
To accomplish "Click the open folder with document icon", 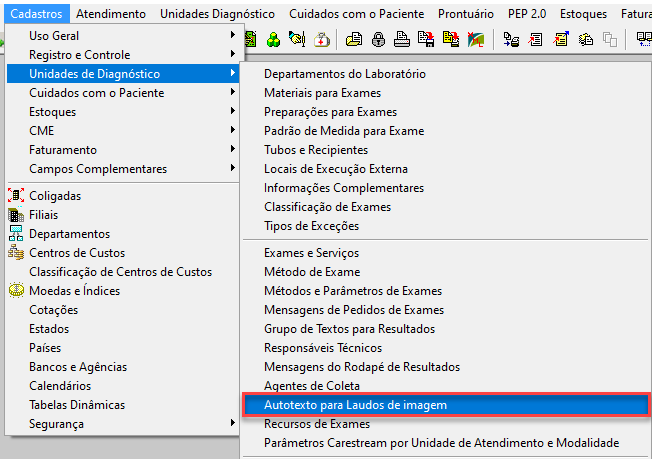I will coord(354,40).
